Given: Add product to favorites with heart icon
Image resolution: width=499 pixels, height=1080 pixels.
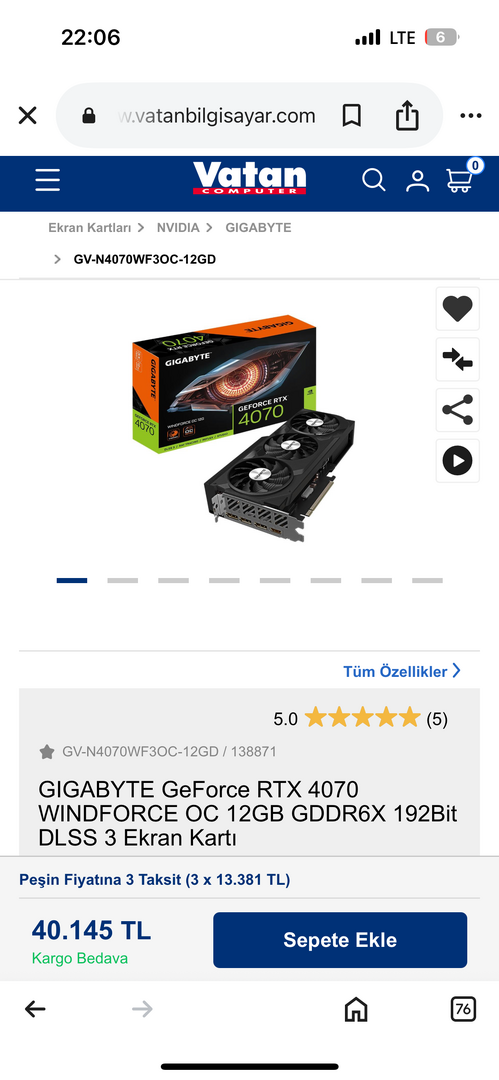Looking at the screenshot, I should point(458,309).
